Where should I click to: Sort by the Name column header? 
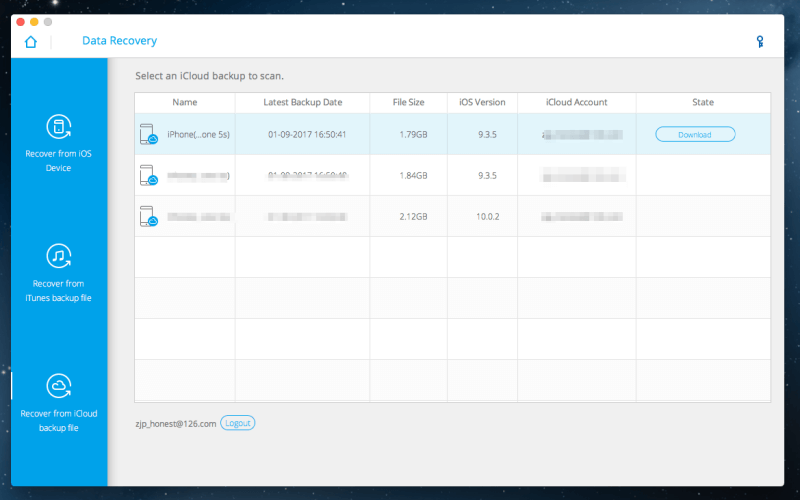(x=185, y=102)
